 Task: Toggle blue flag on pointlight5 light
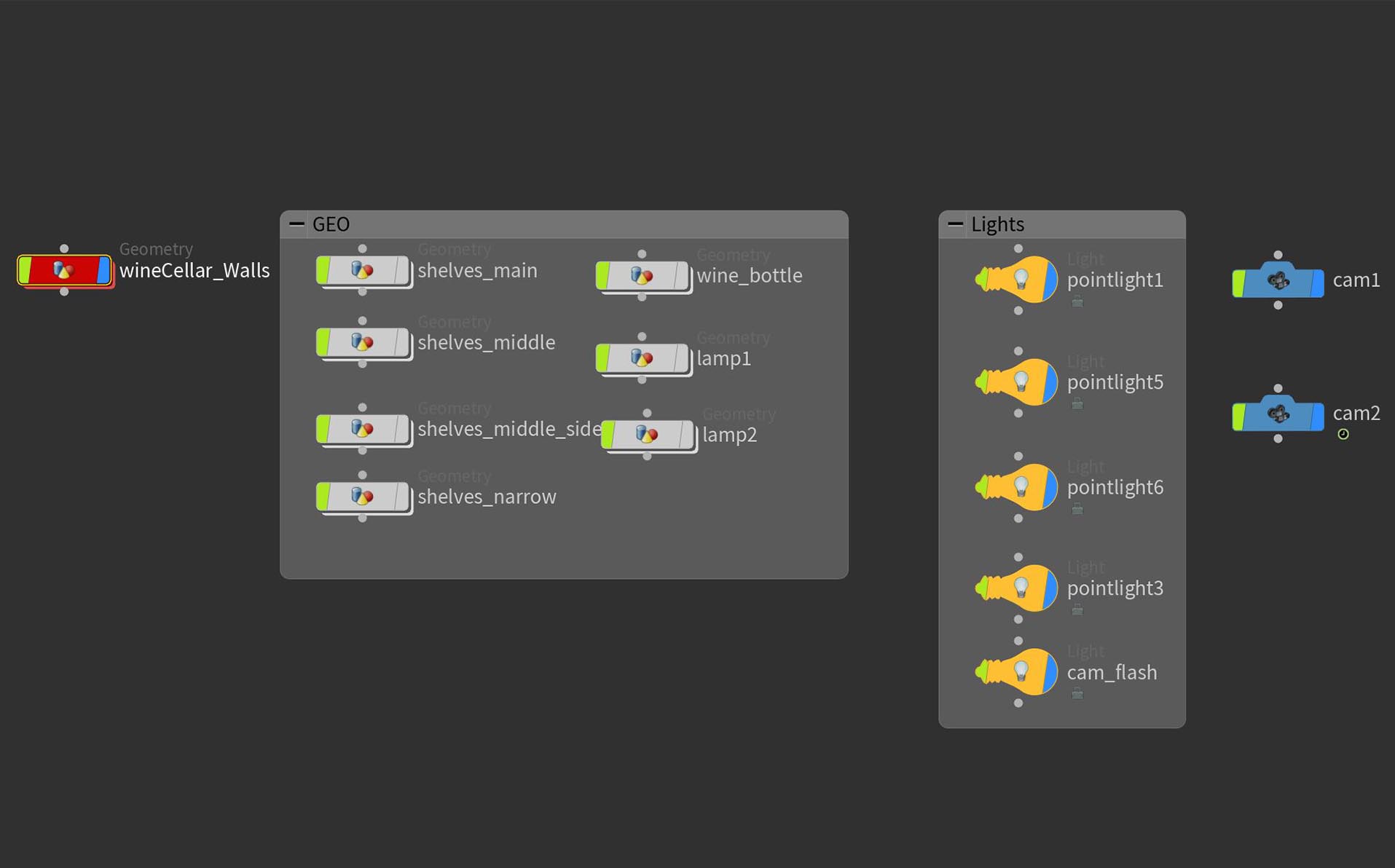(1050, 382)
